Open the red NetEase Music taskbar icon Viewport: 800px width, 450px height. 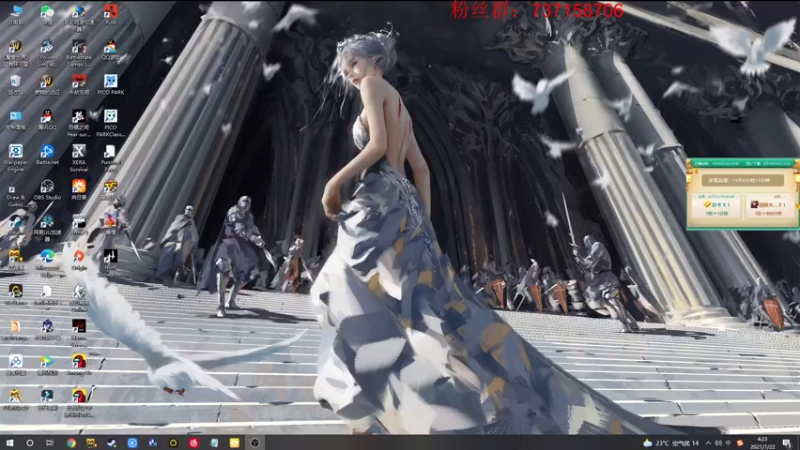193,443
